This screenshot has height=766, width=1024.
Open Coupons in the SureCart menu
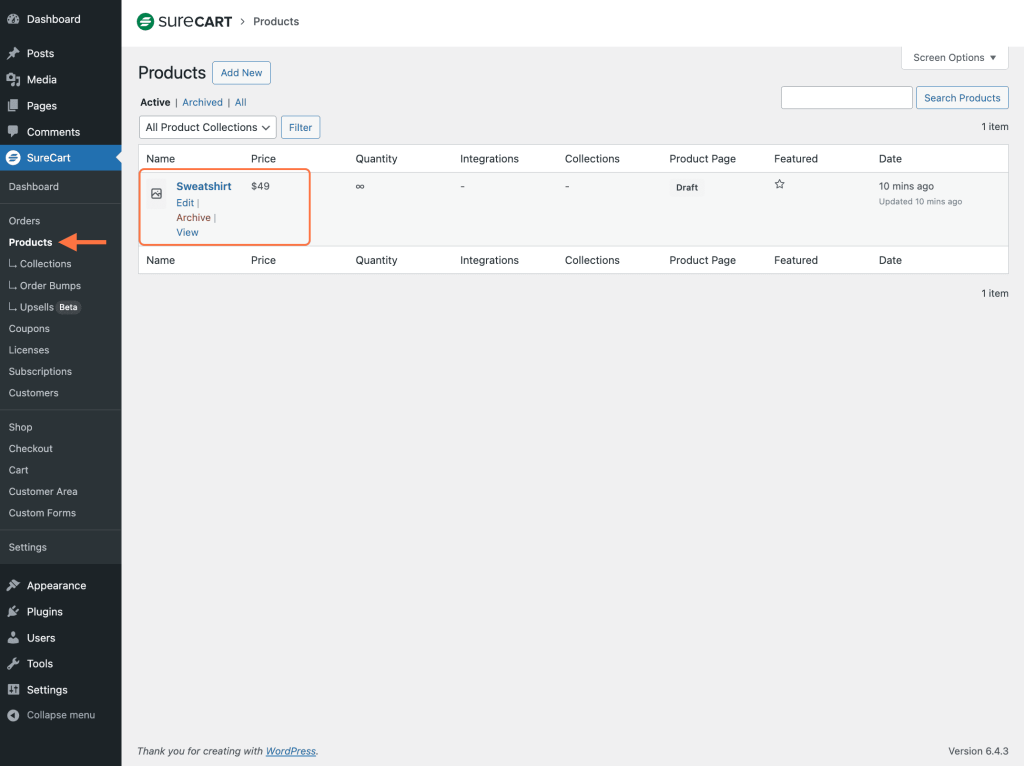pyautogui.click(x=29, y=329)
